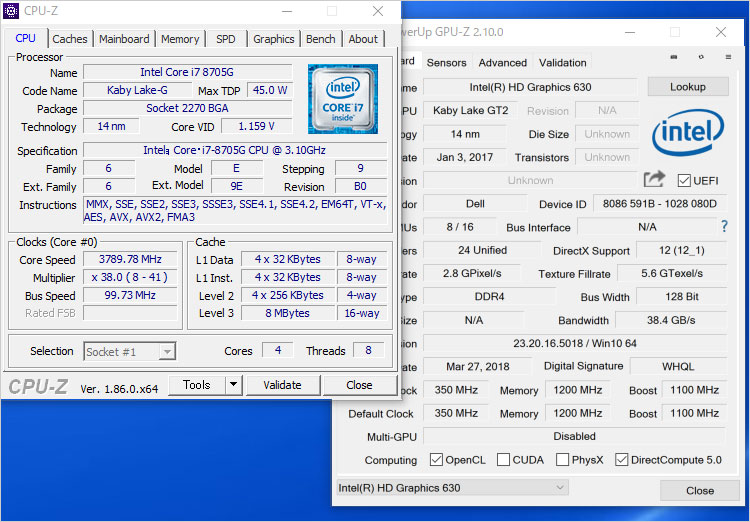
Task: Click the DirectX Support value 12 (12_1)
Action: 682,250
